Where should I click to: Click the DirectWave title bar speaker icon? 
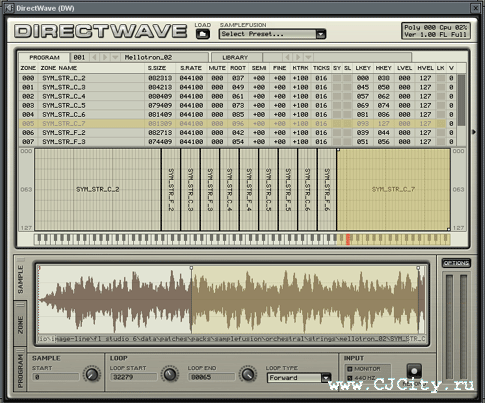[x=9, y=8]
